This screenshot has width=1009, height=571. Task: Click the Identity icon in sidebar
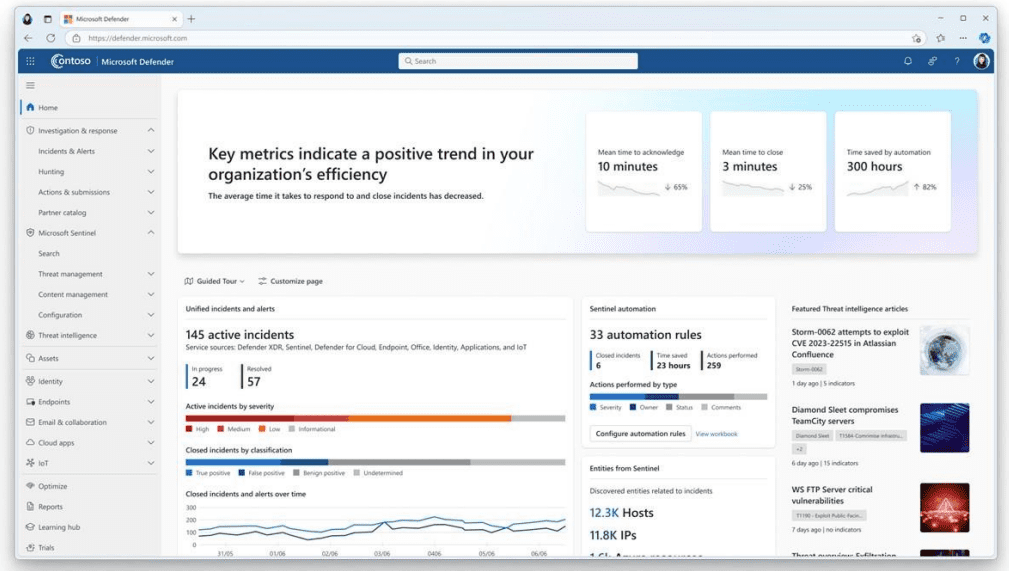pos(30,381)
